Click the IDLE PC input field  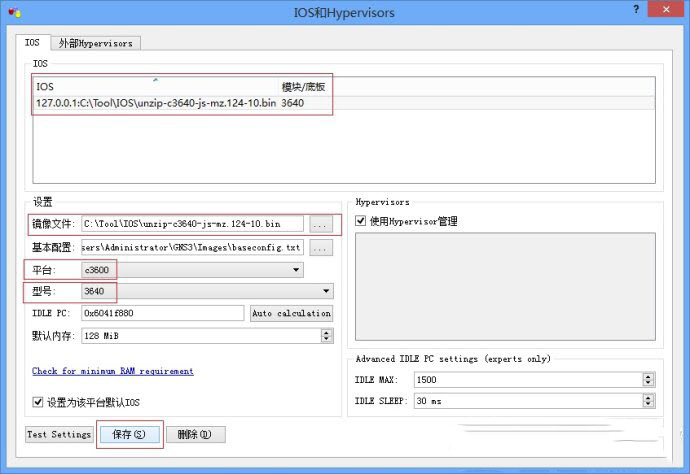(x=162, y=313)
